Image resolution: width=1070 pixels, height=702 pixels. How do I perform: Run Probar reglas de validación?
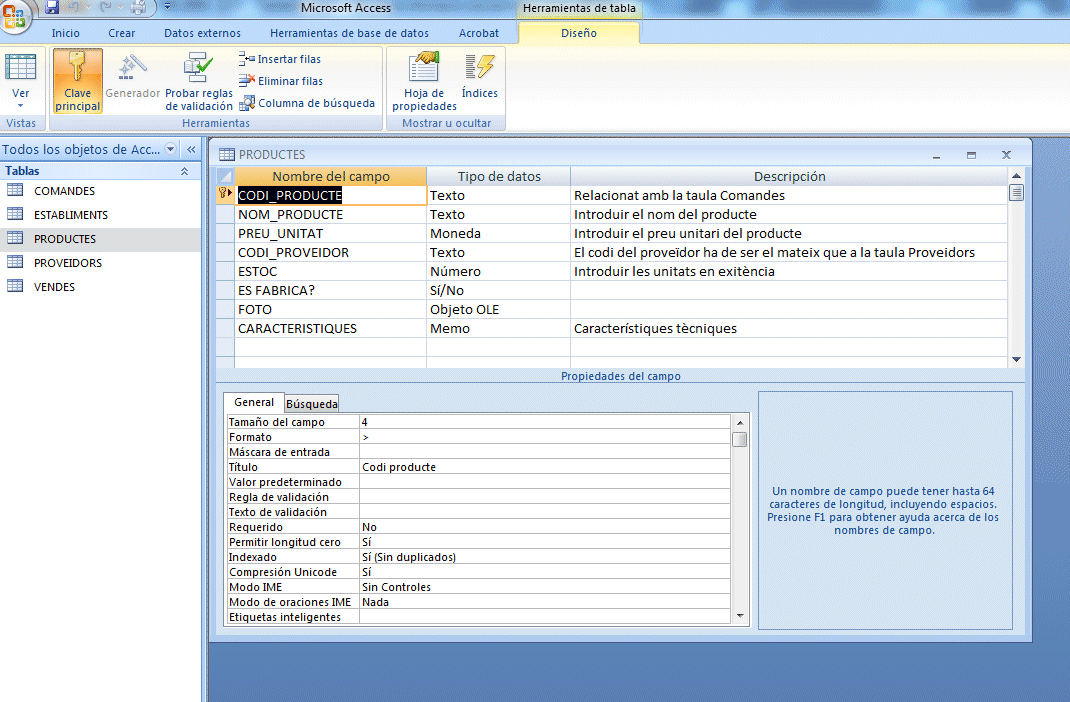click(199, 81)
